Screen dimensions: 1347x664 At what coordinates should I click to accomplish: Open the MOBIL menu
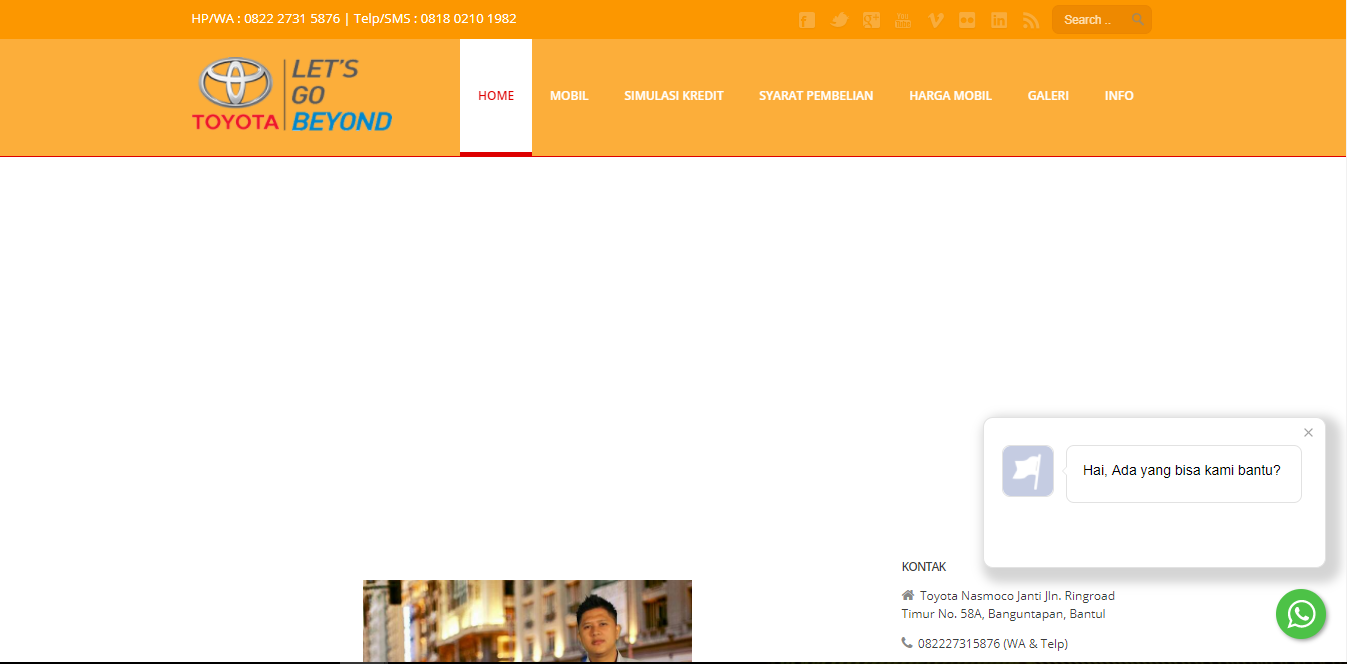pyautogui.click(x=569, y=96)
